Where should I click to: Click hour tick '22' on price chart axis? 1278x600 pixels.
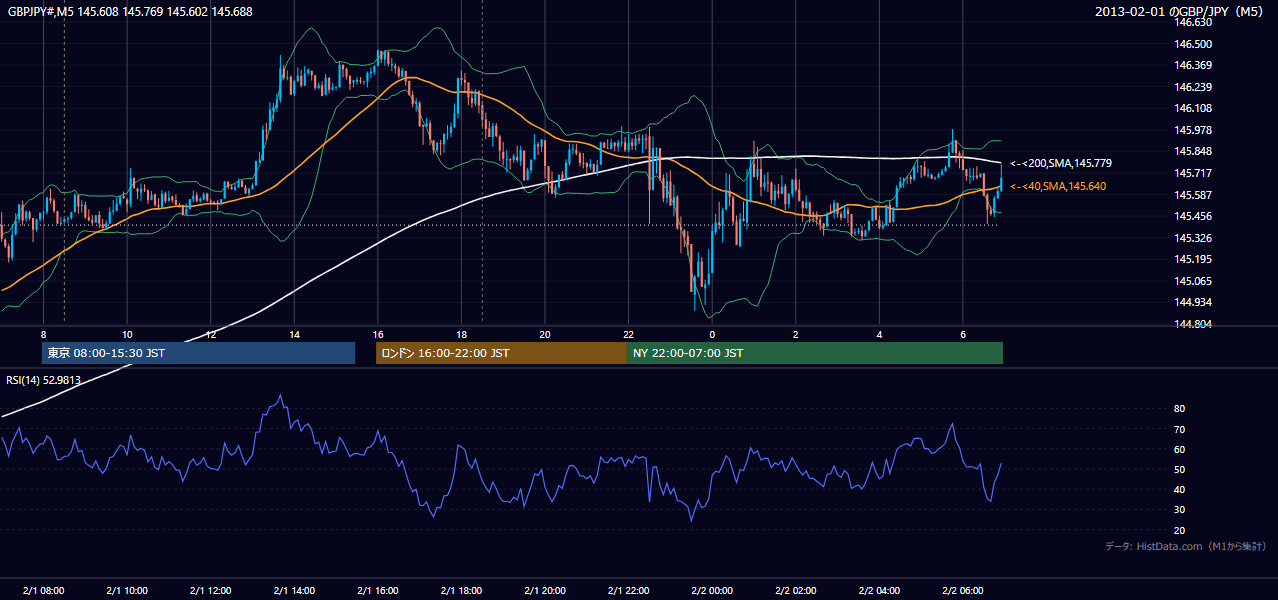628,334
